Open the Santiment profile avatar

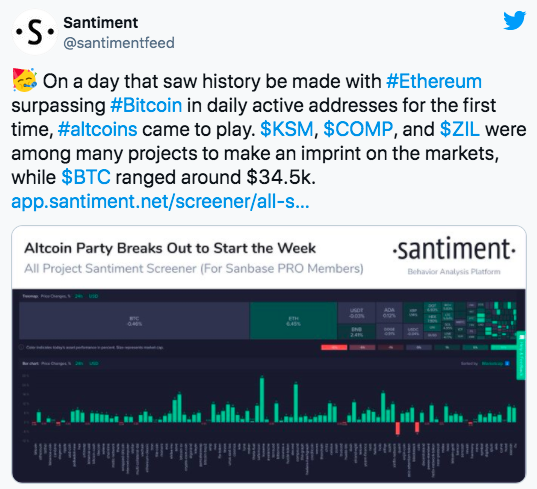(35, 32)
